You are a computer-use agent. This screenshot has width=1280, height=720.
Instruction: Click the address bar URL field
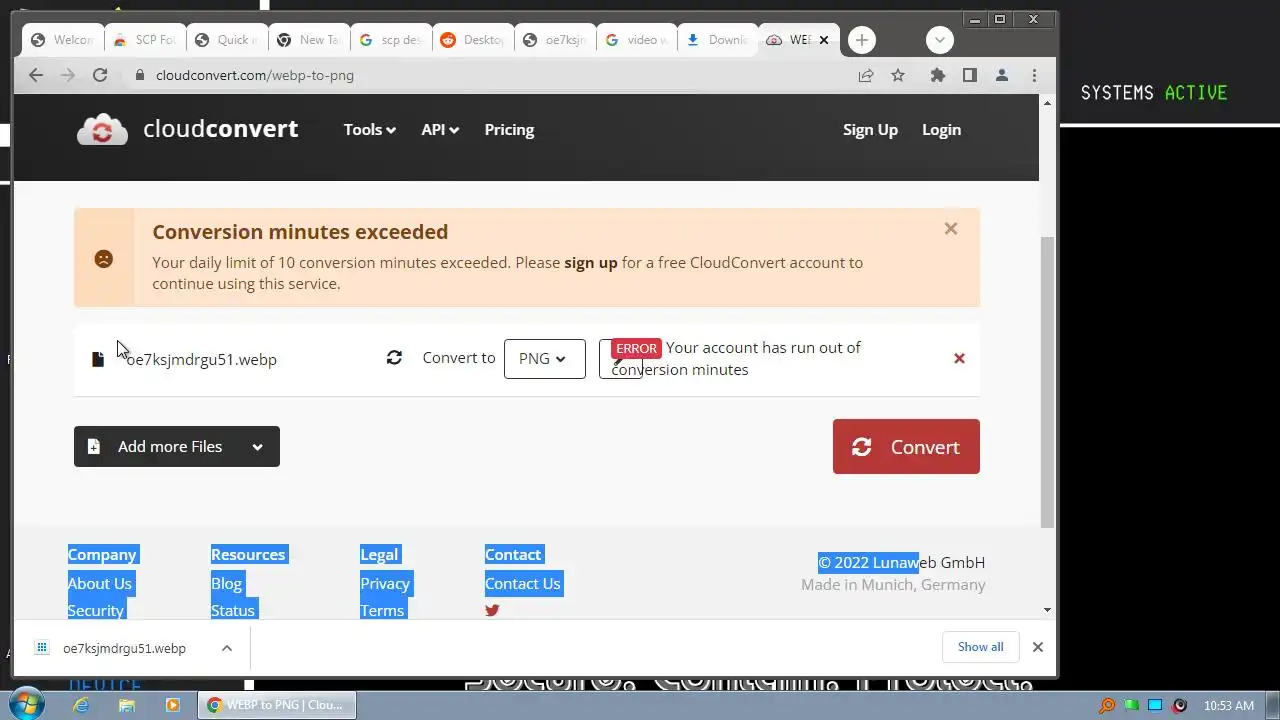(490, 75)
